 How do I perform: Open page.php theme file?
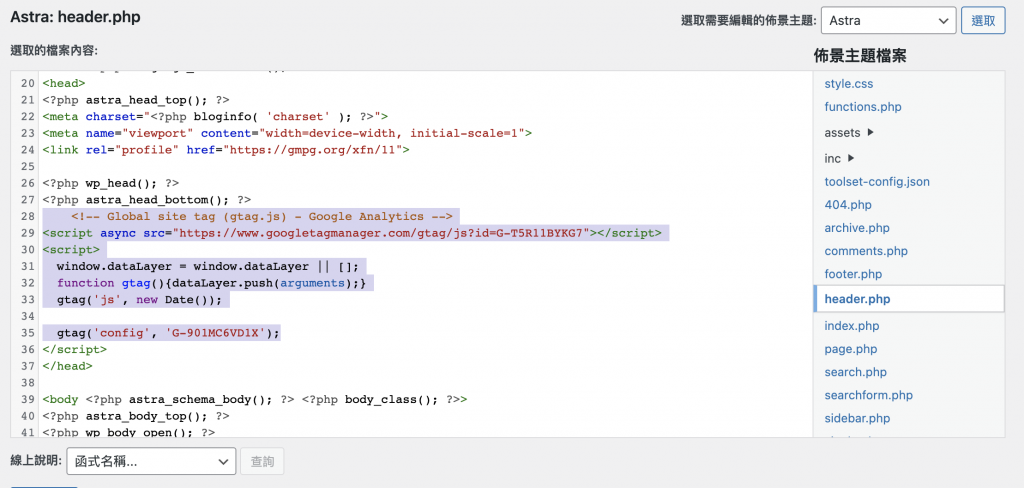click(x=850, y=349)
